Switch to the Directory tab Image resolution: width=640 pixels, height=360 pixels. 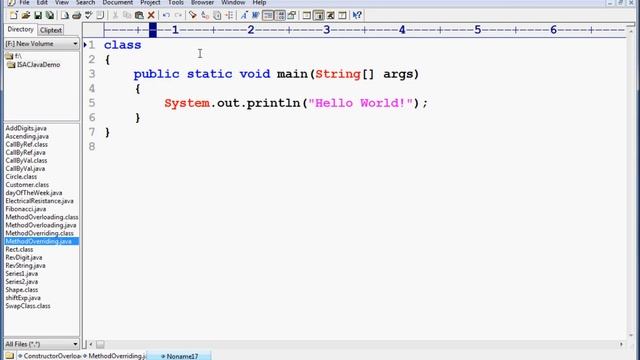(20, 29)
